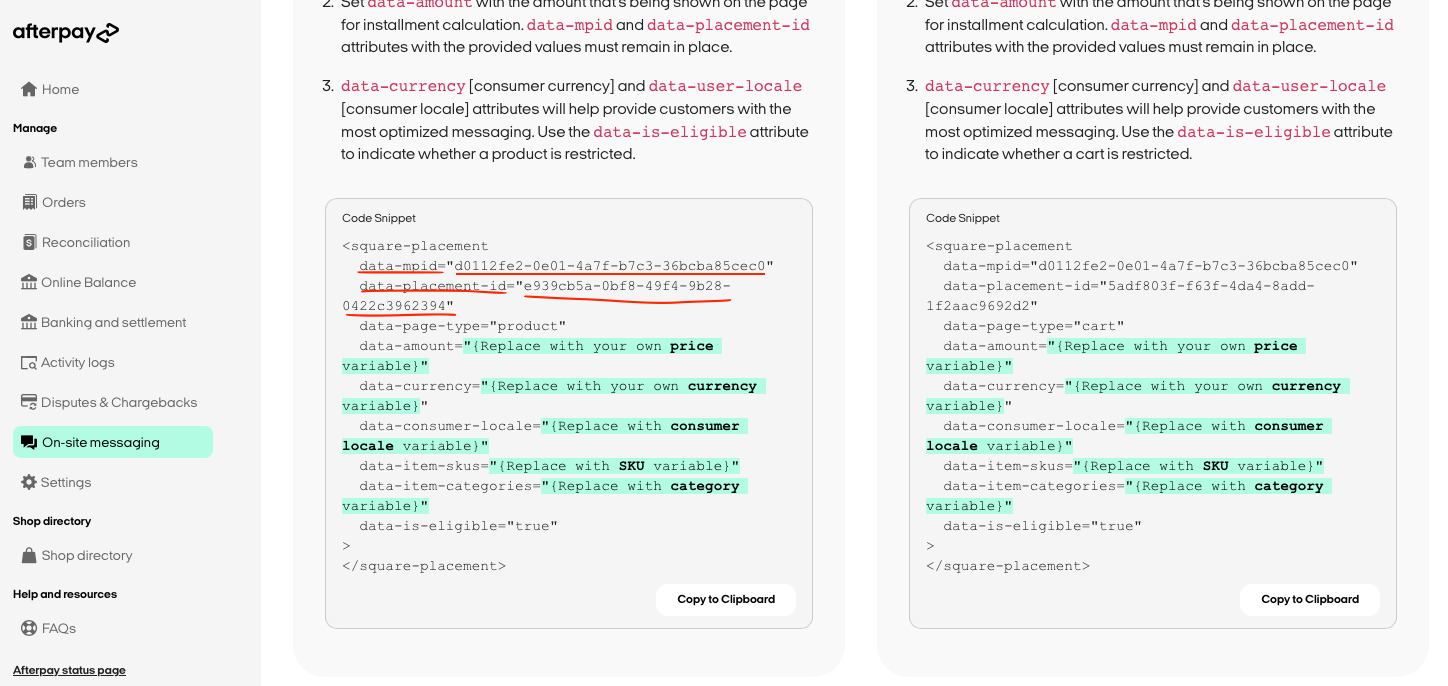
Task: Click the Online Balance bank icon
Action: point(29,282)
